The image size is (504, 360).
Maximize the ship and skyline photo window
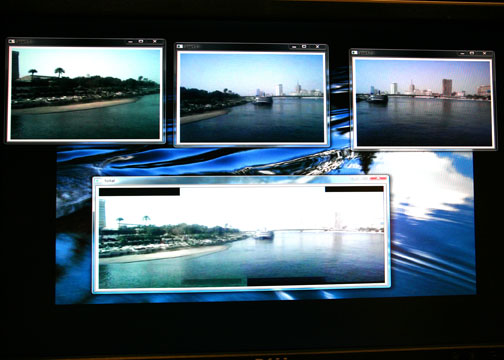(x=304, y=47)
